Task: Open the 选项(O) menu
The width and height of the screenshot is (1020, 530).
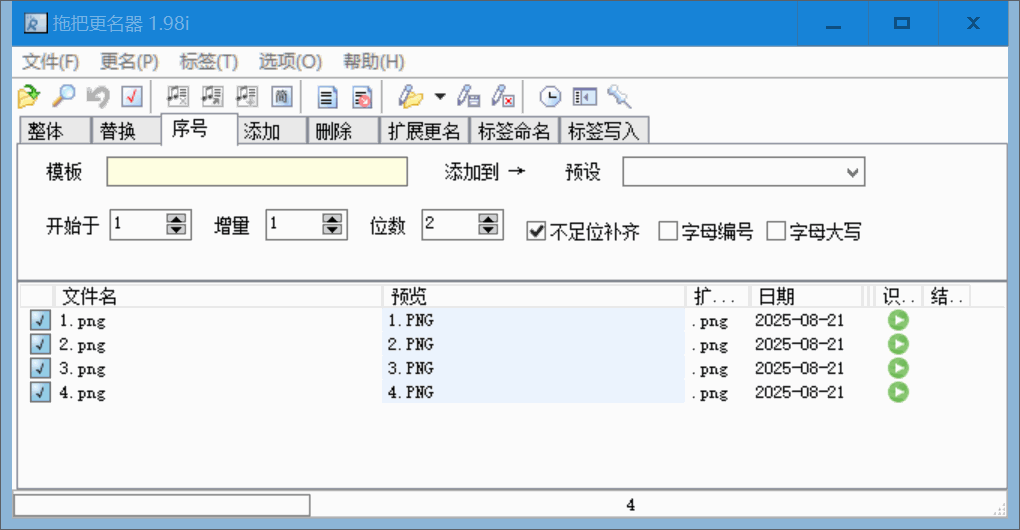Action: pos(290,62)
